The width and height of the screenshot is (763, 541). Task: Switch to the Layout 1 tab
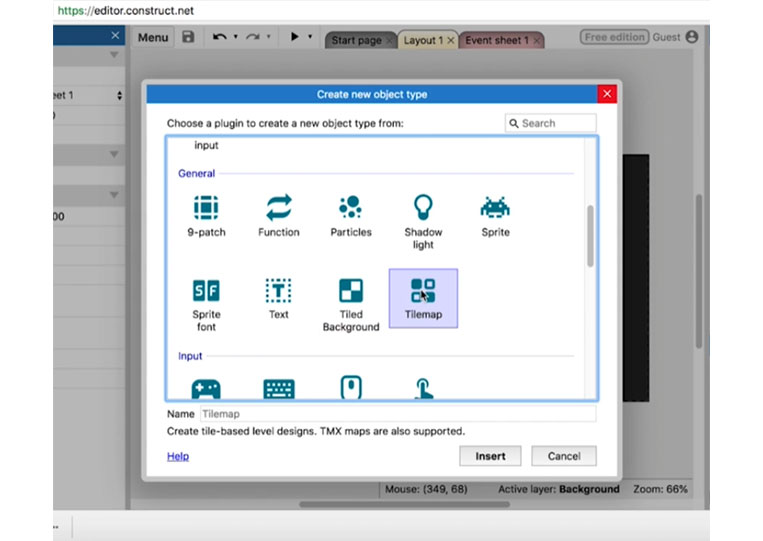pyautogui.click(x=423, y=40)
